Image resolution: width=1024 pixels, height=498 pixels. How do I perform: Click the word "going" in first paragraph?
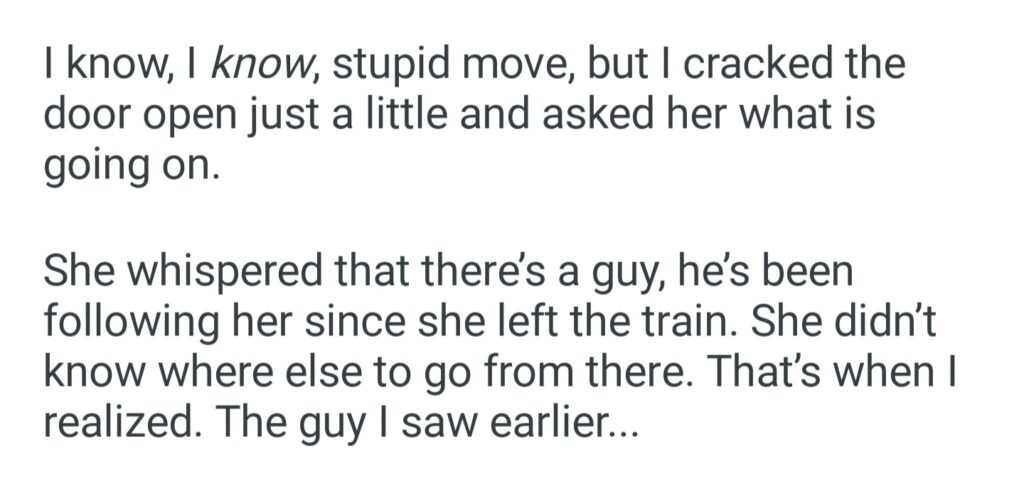point(93,162)
